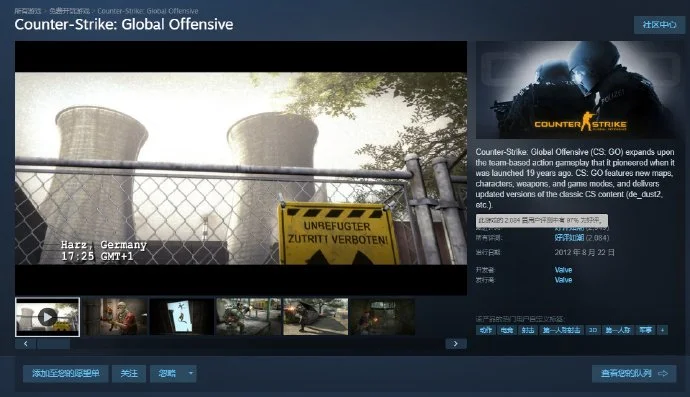Open the second screenshot thumbnail with the red-shirted gunman
This screenshot has height=397, width=690.
click(115, 317)
